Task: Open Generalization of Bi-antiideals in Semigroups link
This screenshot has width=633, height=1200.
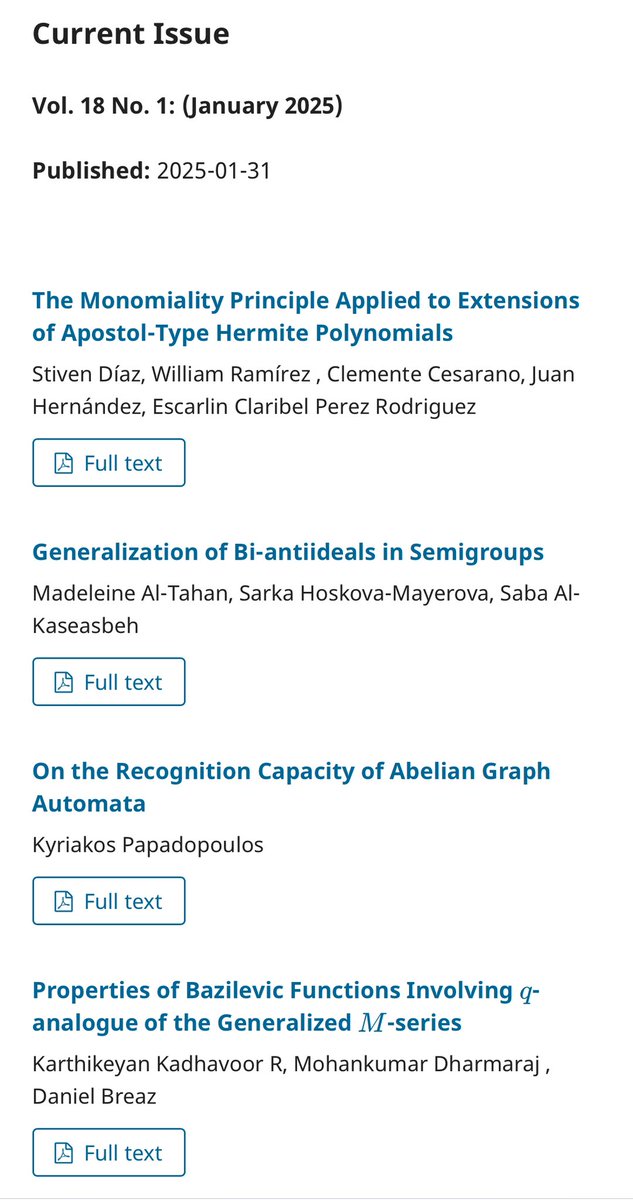Action: [x=288, y=551]
